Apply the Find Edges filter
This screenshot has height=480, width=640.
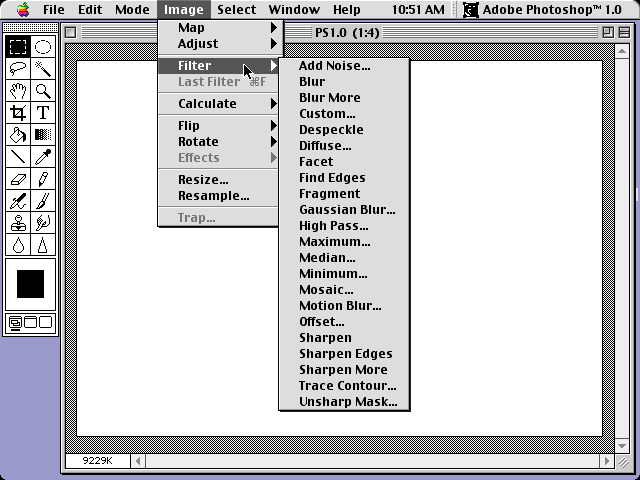pyautogui.click(x=344, y=178)
